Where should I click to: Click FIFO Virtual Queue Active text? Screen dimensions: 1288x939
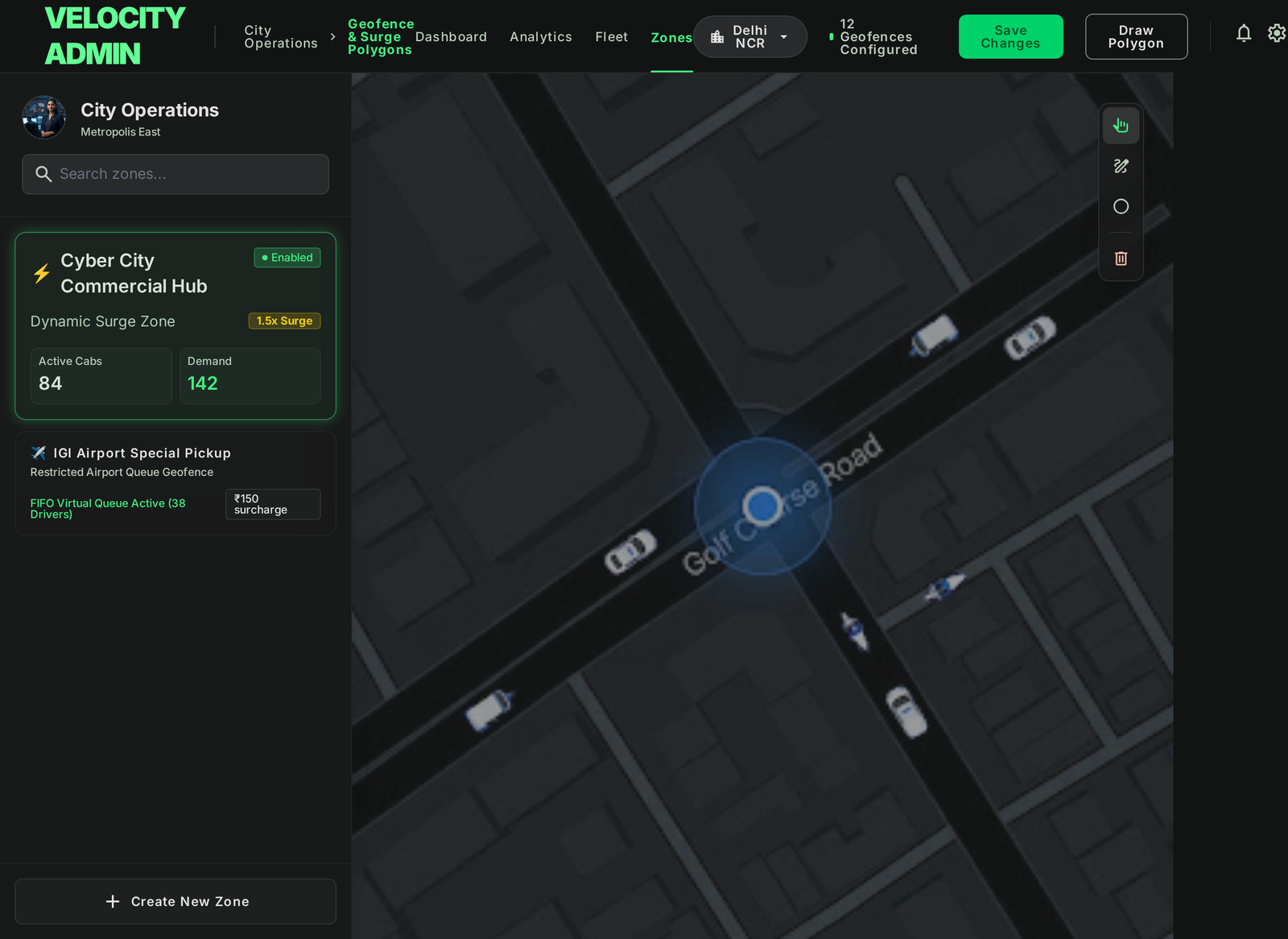[x=108, y=508]
